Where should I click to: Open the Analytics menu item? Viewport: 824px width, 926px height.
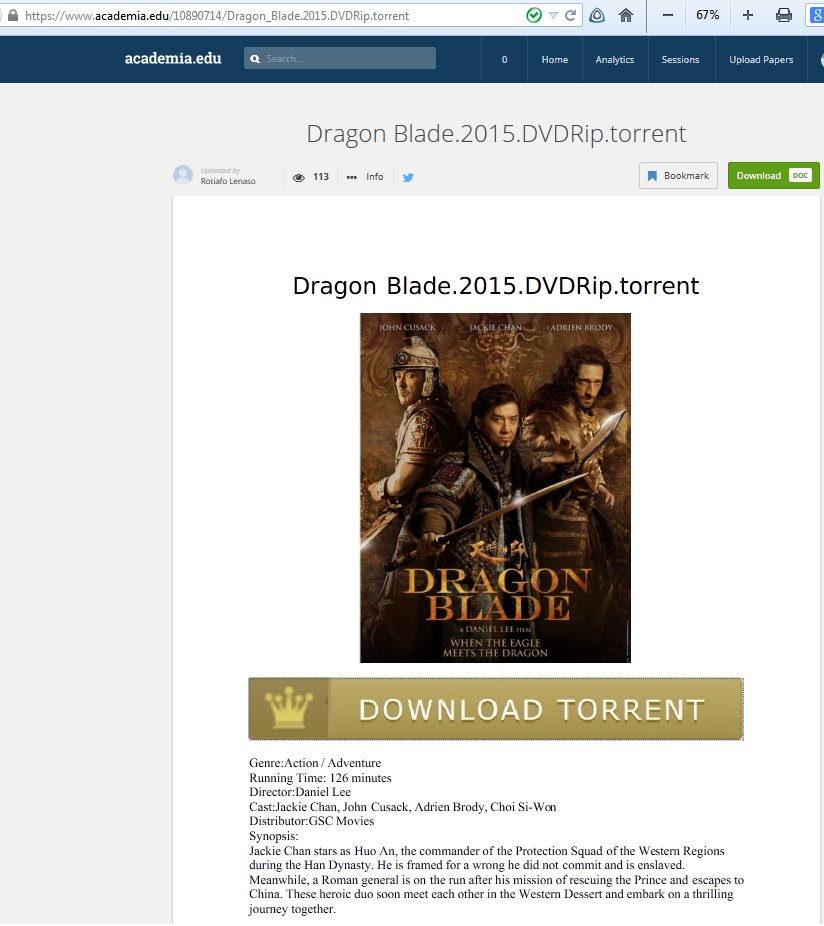615,60
